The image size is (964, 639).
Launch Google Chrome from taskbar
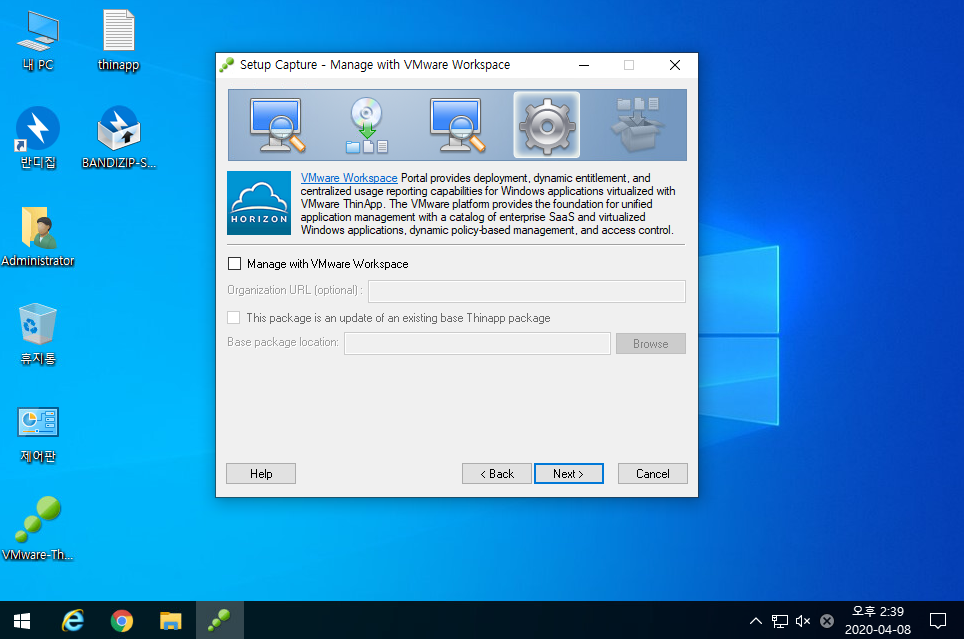pyautogui.click(x=122, y=621)
